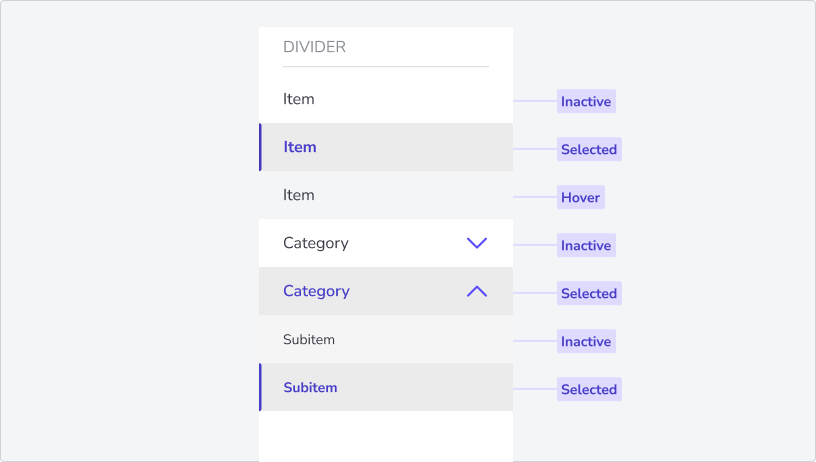Click the bold purple selected Item row
The image size is (816, 462).
coord(386,147)
